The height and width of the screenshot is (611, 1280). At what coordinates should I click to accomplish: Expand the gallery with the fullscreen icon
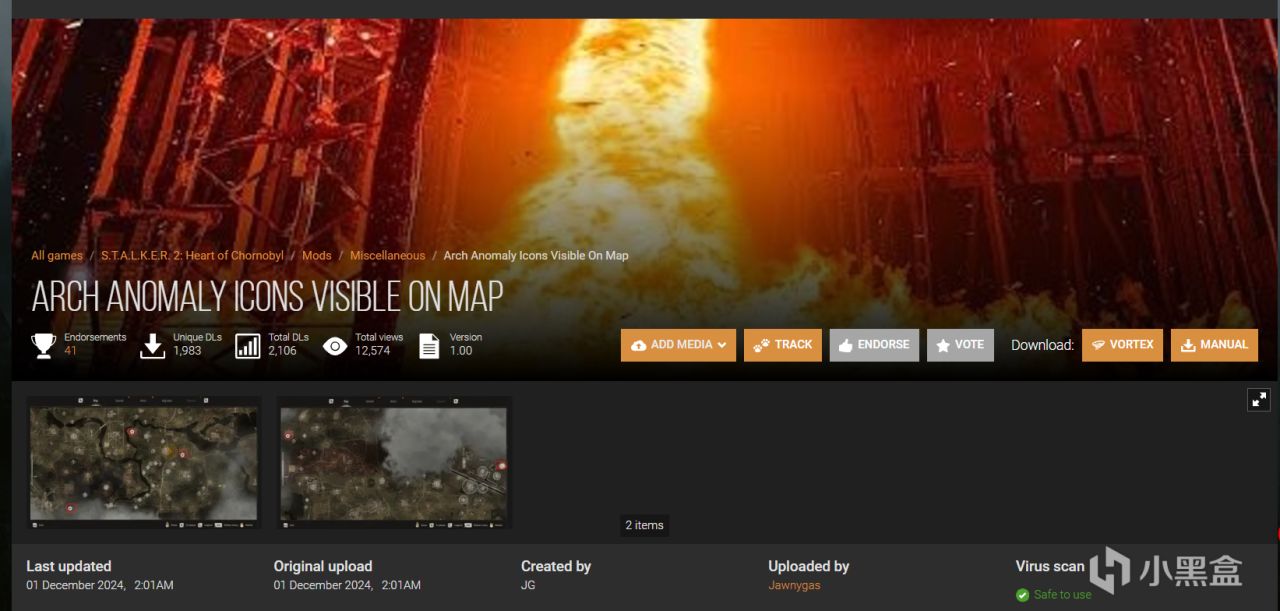(x=1259, y=400)
